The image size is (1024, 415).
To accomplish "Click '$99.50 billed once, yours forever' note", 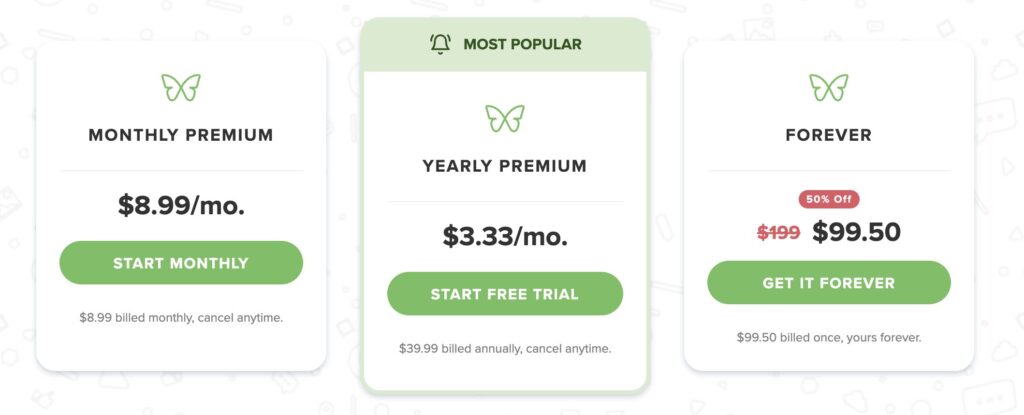I will point(829,338).
